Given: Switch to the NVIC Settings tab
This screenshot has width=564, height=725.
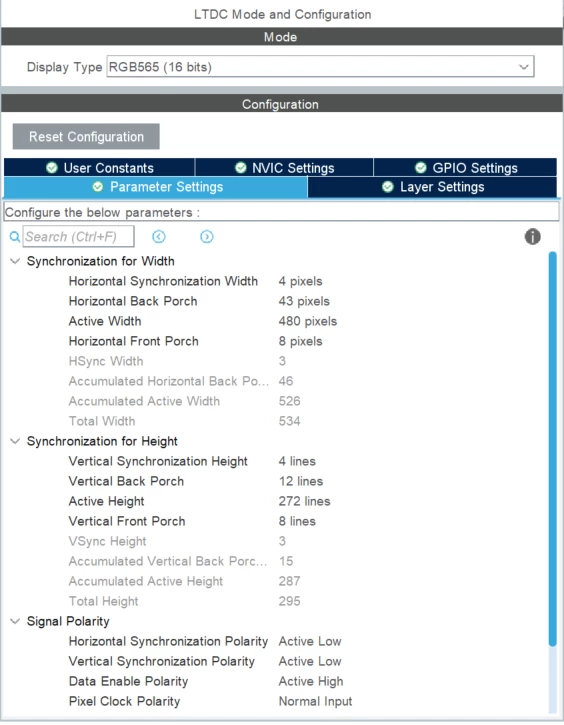Looking at the screenshot, I should click(284, 167).
